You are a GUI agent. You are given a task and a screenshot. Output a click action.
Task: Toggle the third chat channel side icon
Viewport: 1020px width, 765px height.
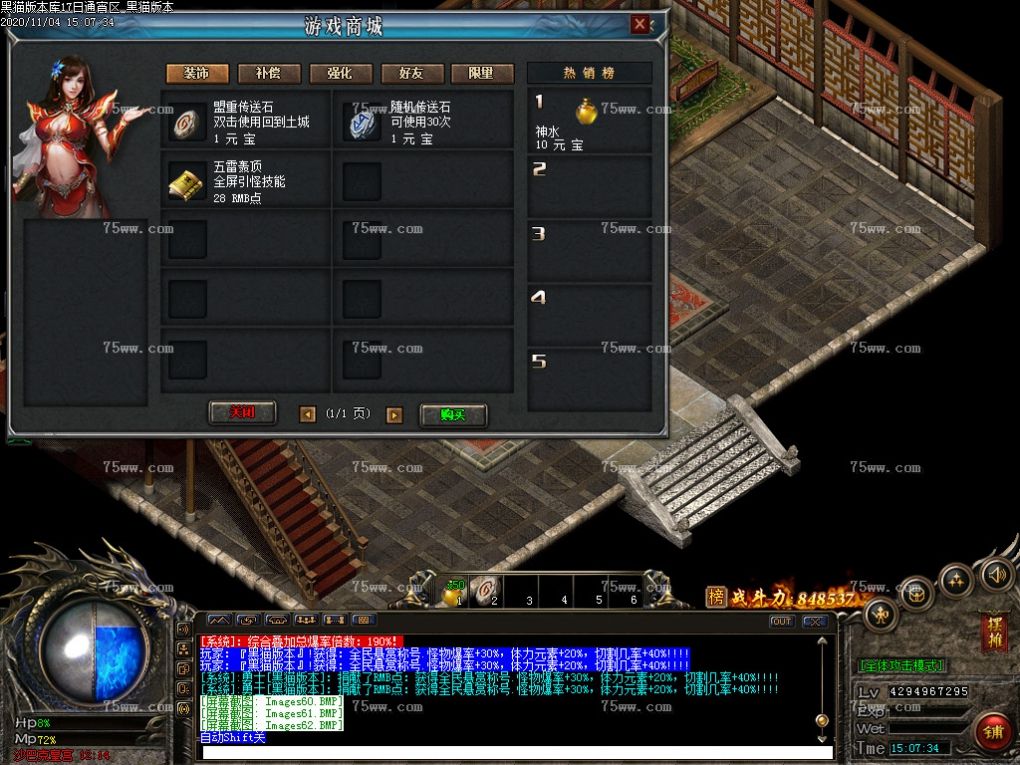183,669
